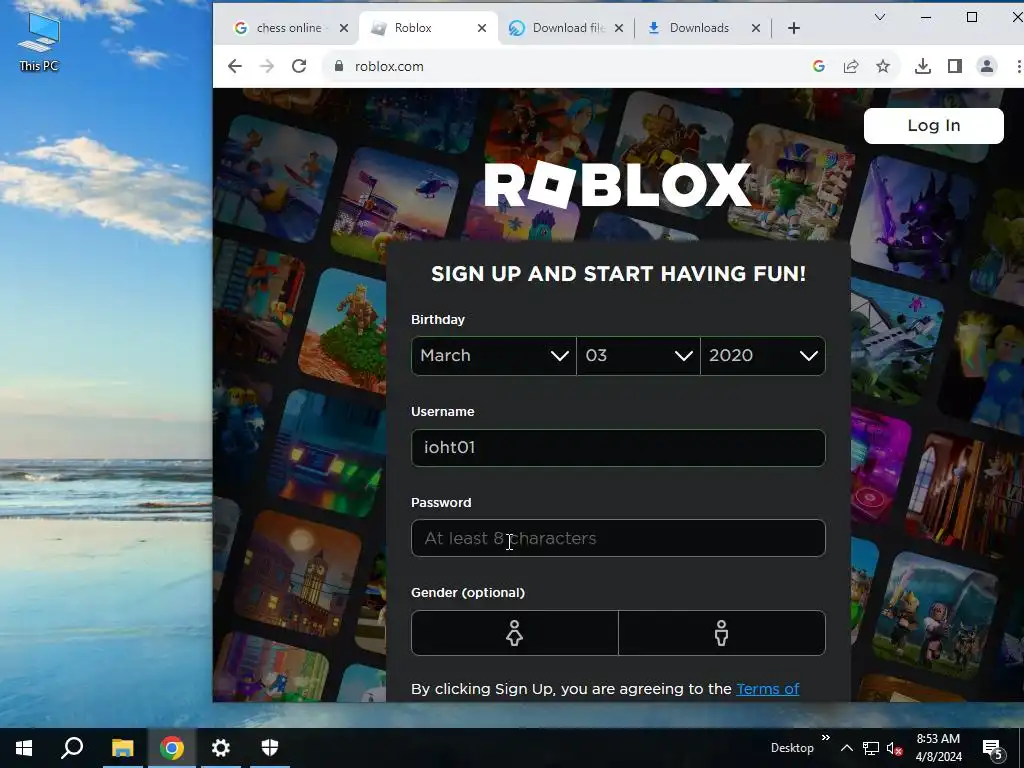Focus the Password field
1024x768 pixels.
pos(618,538)
